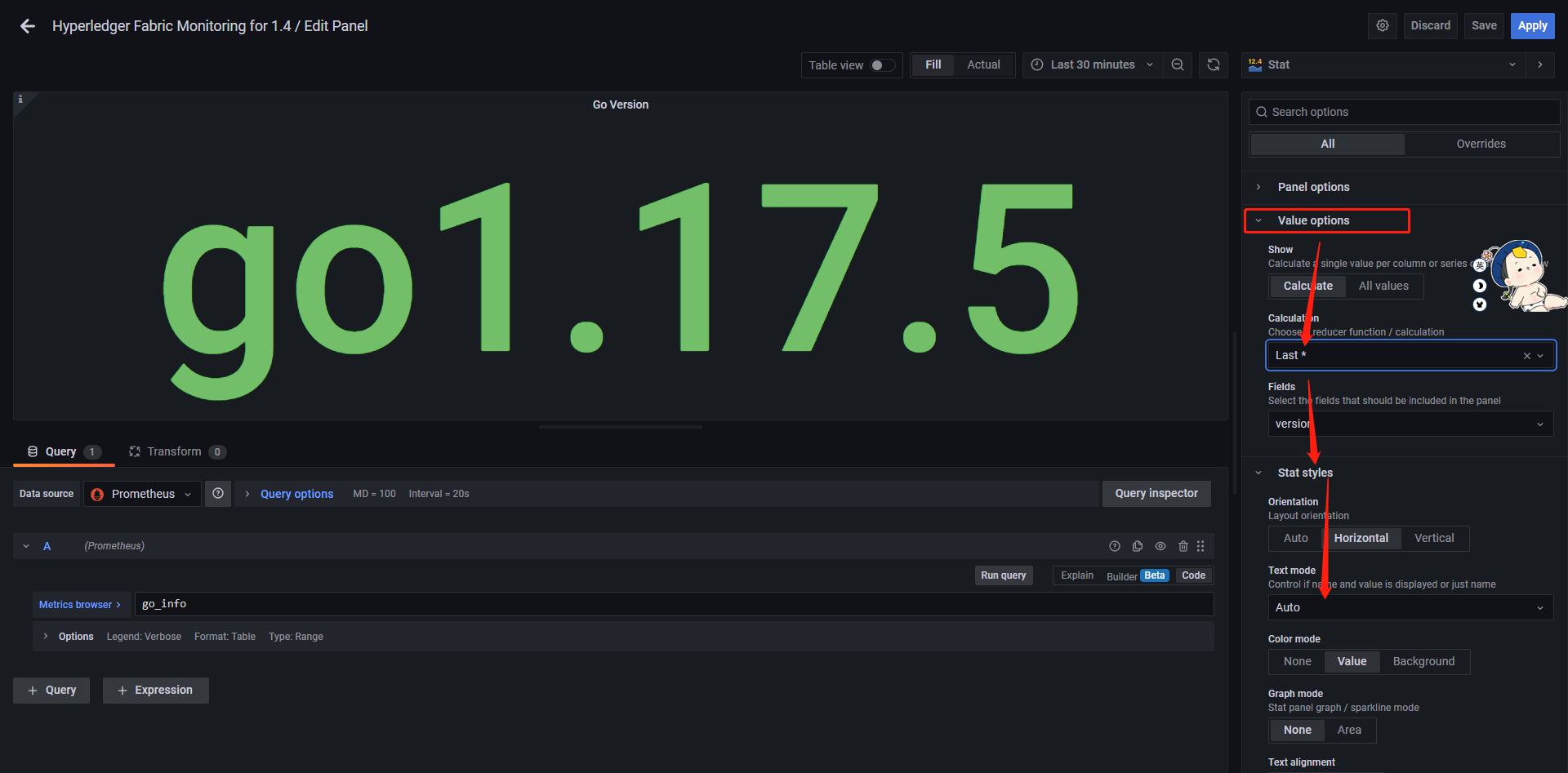Viewport: 1568px width, 773px height.
Task: Add a new Expression
Action: click(155, 691)
